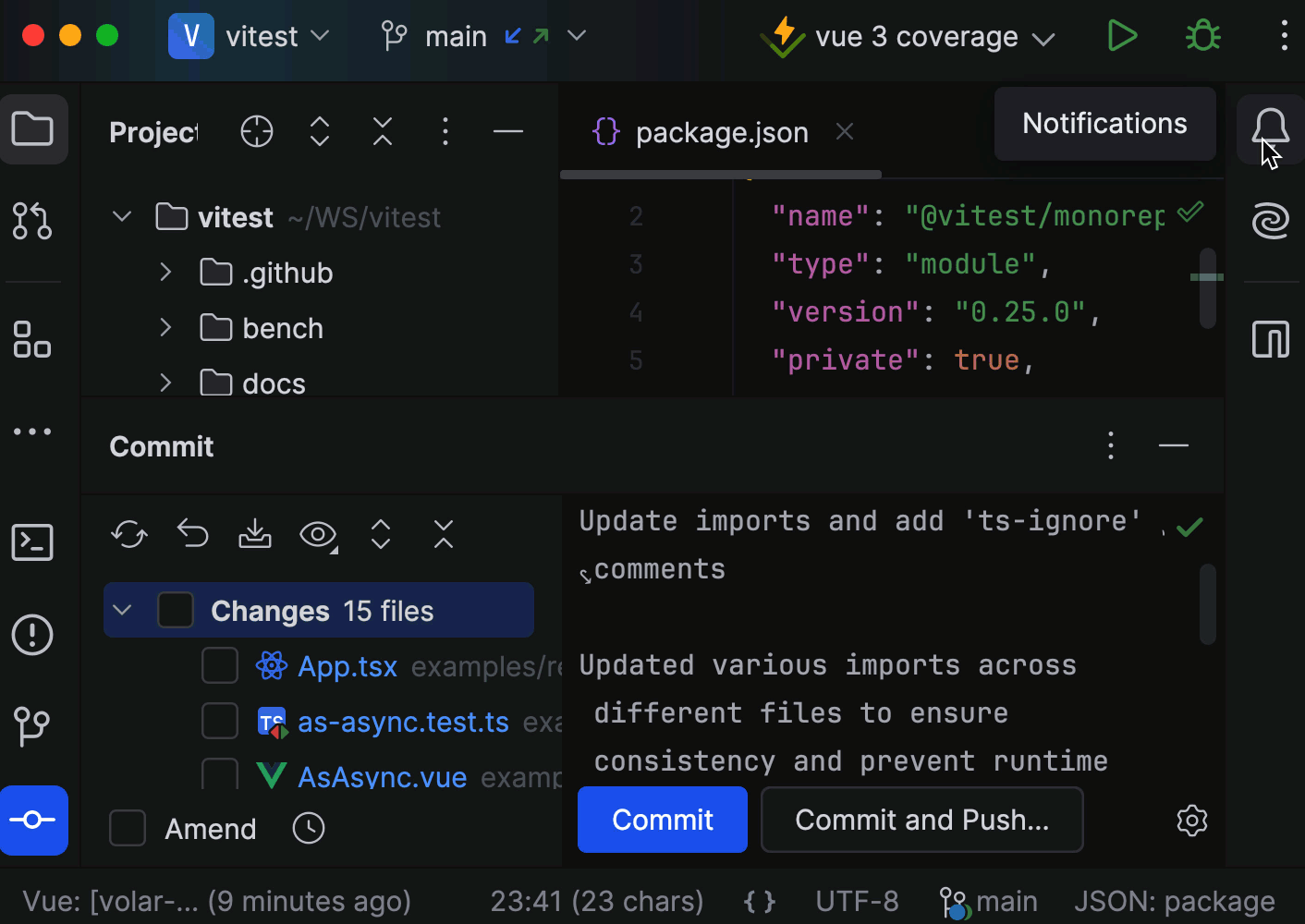Viewport: 1305px width, 924px height.
Task: Show diff using the eye icon
Action: click(x=317, y=534)
